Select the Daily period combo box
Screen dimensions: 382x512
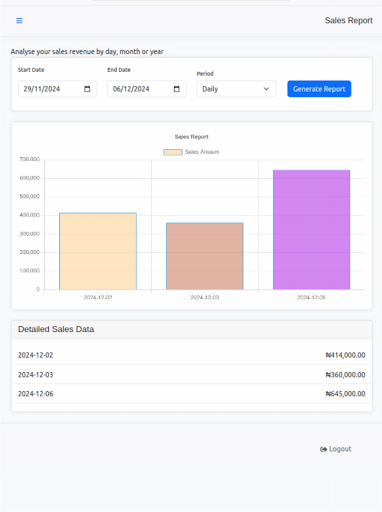click(236, 89)
